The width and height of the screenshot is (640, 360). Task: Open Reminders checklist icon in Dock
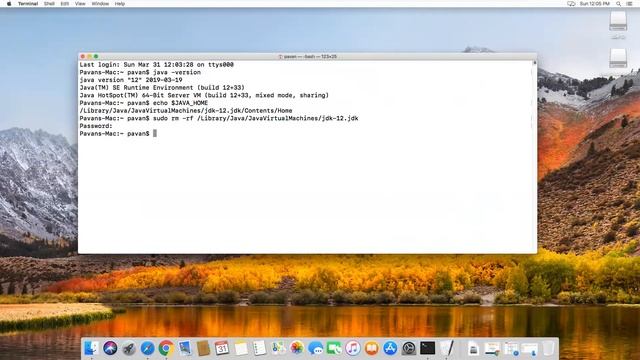pos(260,348)
